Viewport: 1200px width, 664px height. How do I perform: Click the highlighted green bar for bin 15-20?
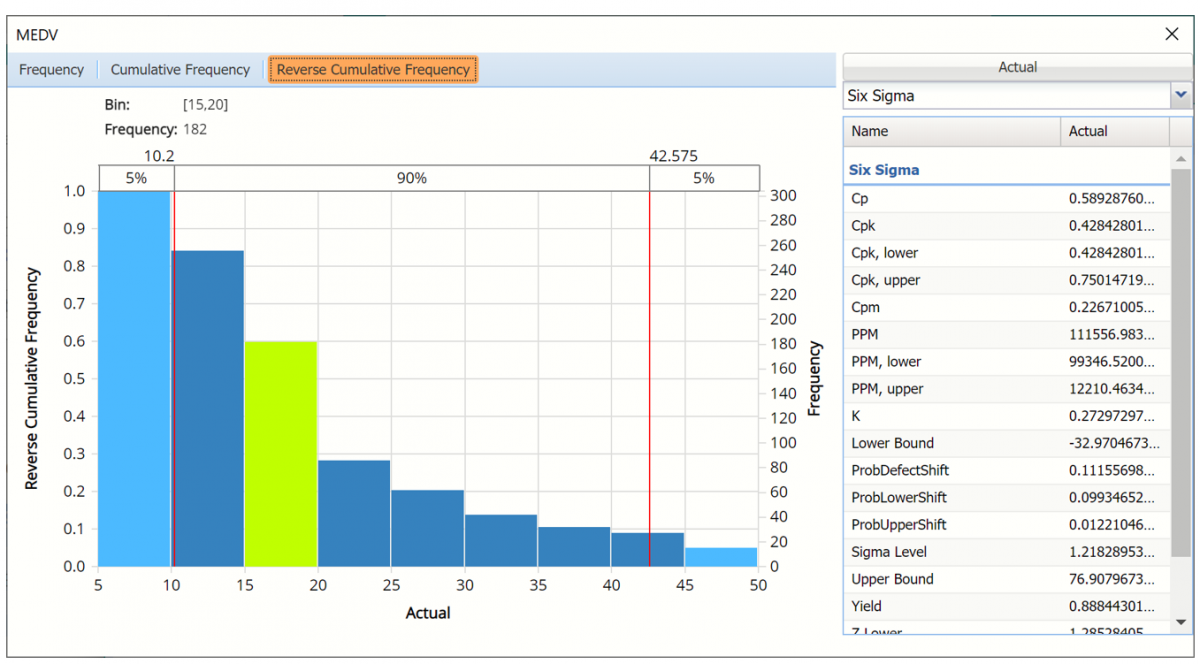(x=281, y=453)
